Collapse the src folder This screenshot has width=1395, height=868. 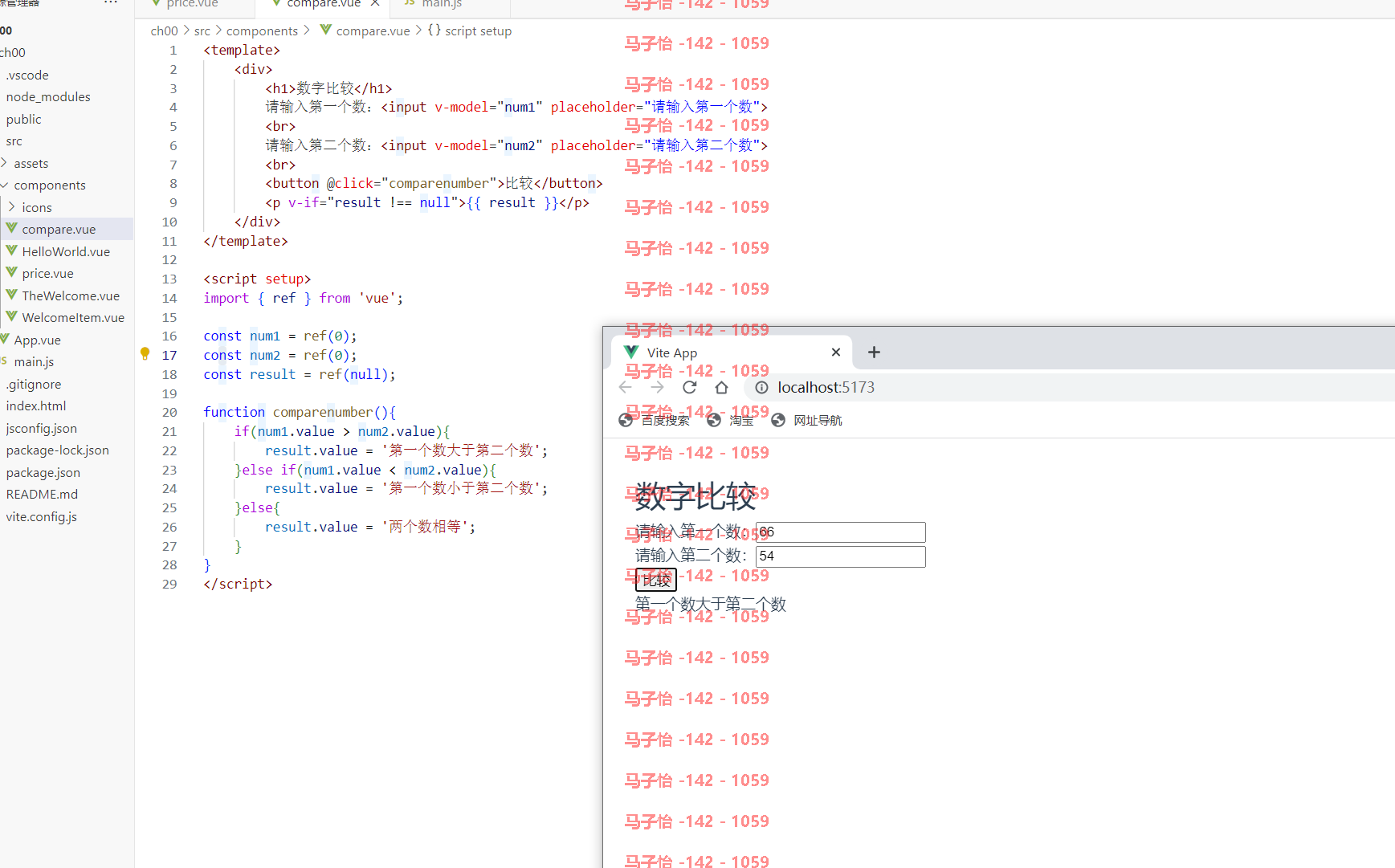(14, 141)
